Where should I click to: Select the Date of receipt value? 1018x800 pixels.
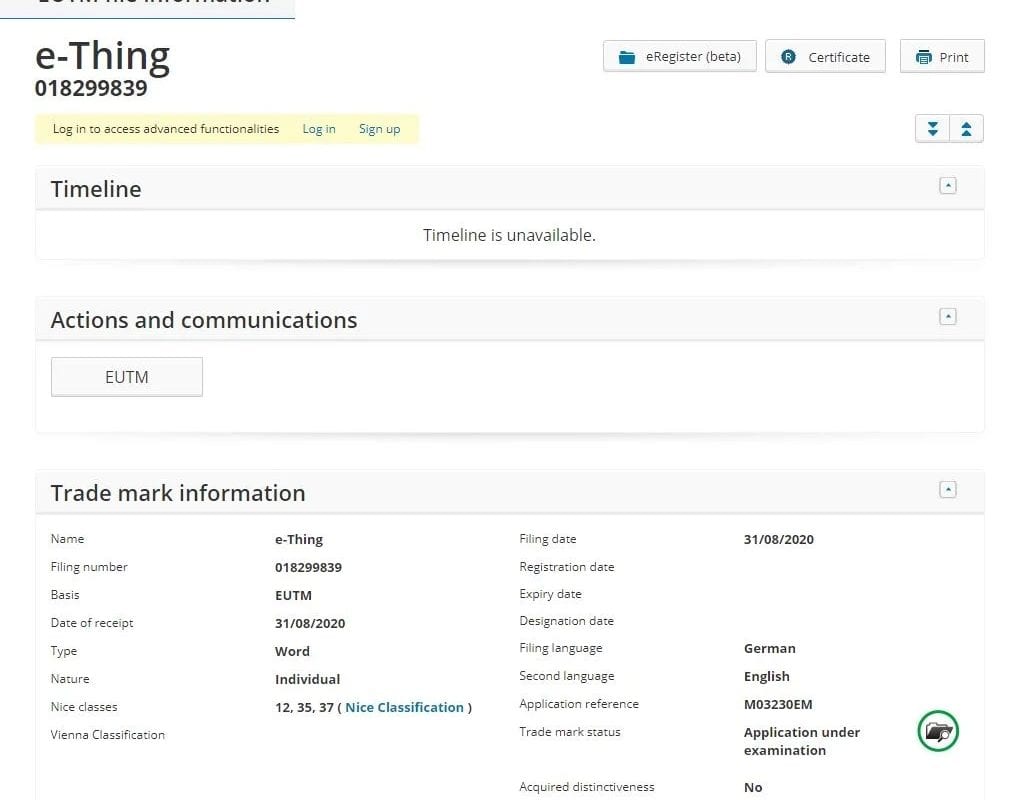[x=310, y=623]
